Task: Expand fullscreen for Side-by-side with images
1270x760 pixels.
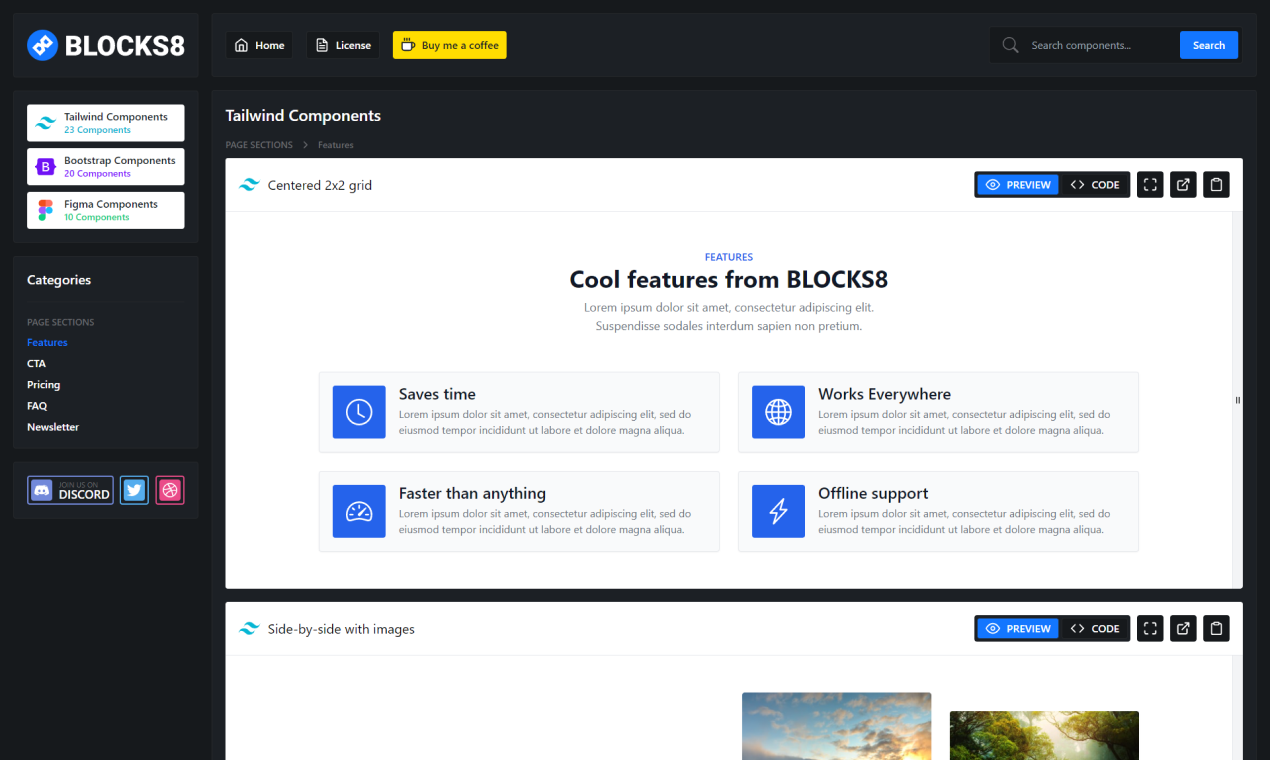Action: click(1149, 628)
